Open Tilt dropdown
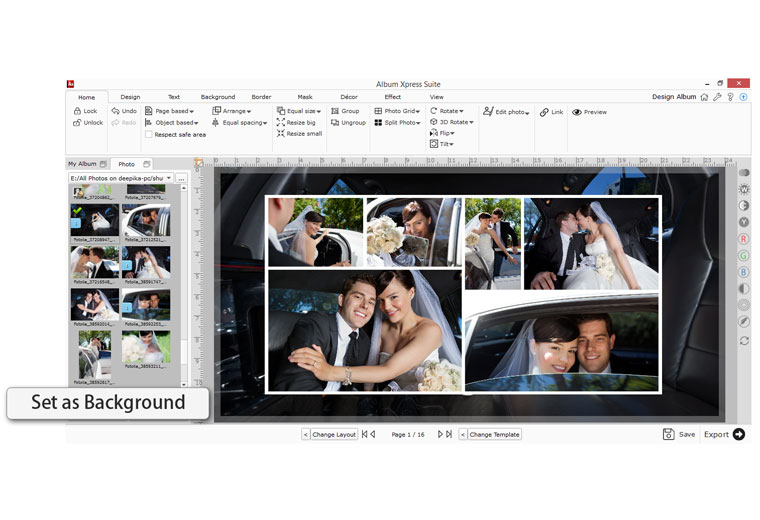 click(x=442, y=144)
